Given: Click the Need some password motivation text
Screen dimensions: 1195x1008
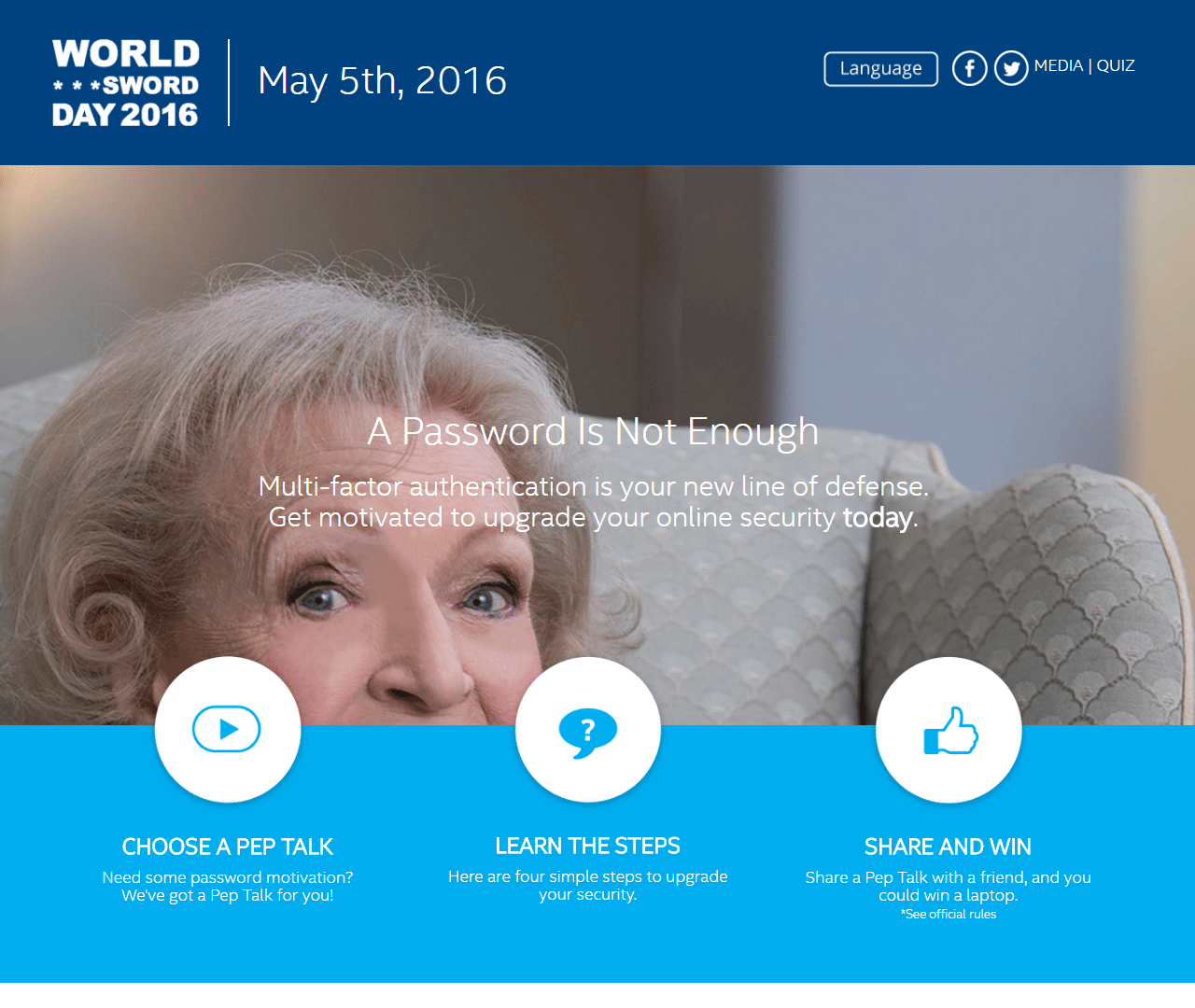Looking at the screenshot, I should tap(228, 886).
